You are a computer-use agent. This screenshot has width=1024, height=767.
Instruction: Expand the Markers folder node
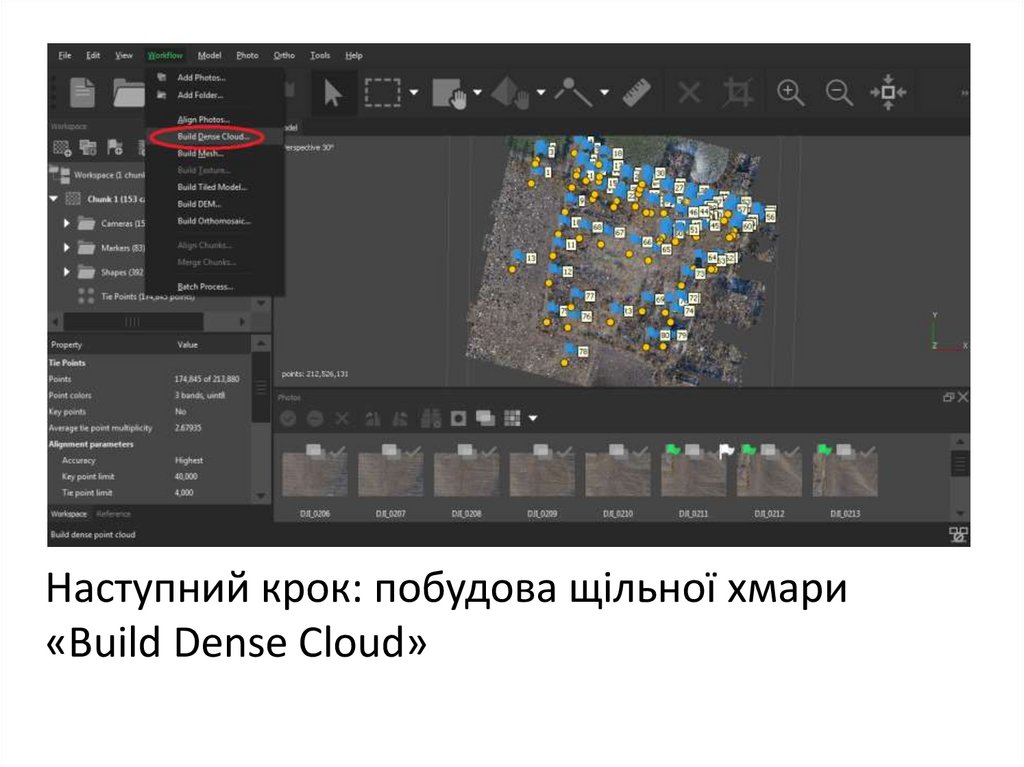pyautogui.click(x=67, y=248)
